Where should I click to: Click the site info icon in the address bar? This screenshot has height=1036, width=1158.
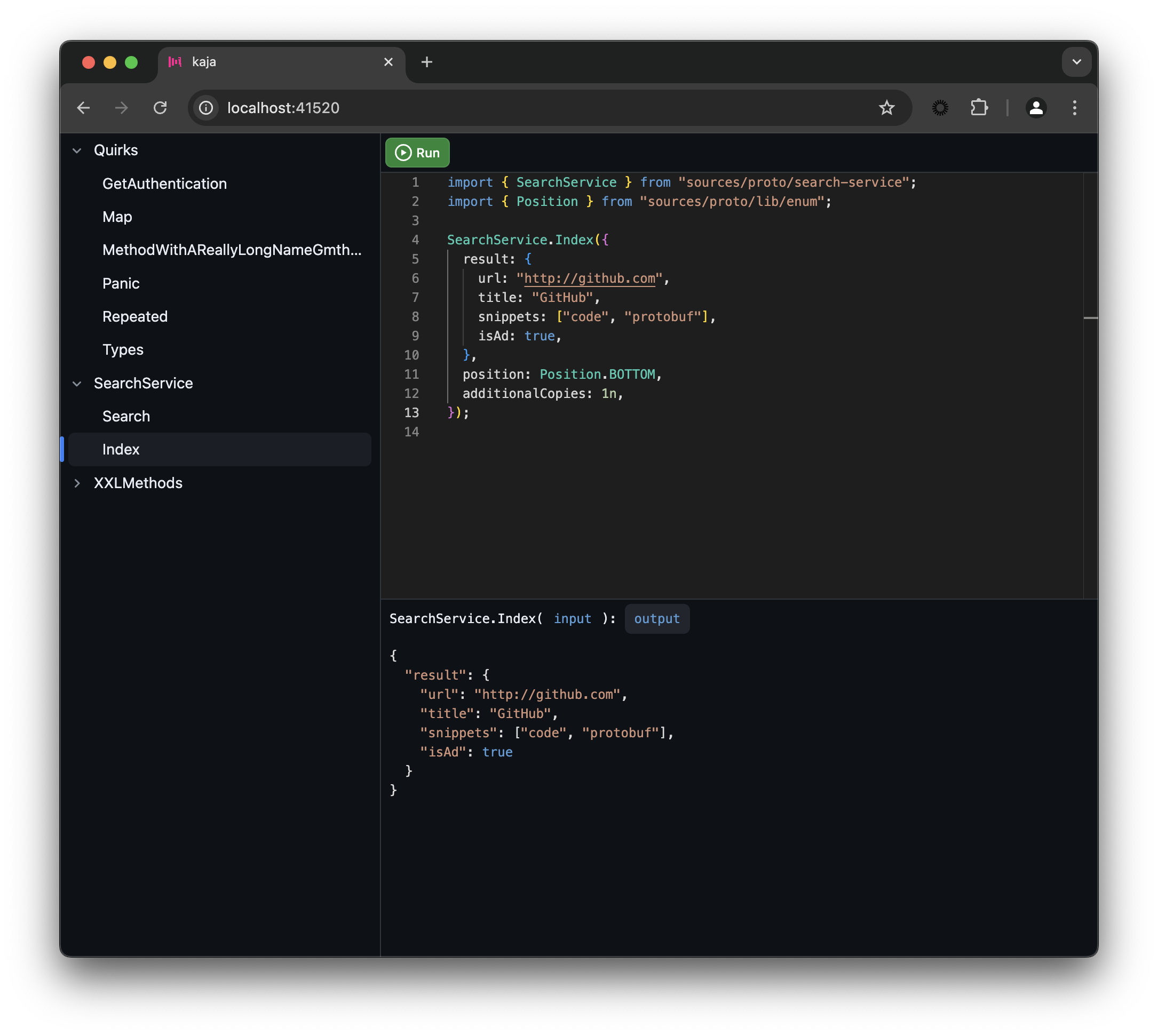coord(205,108)
